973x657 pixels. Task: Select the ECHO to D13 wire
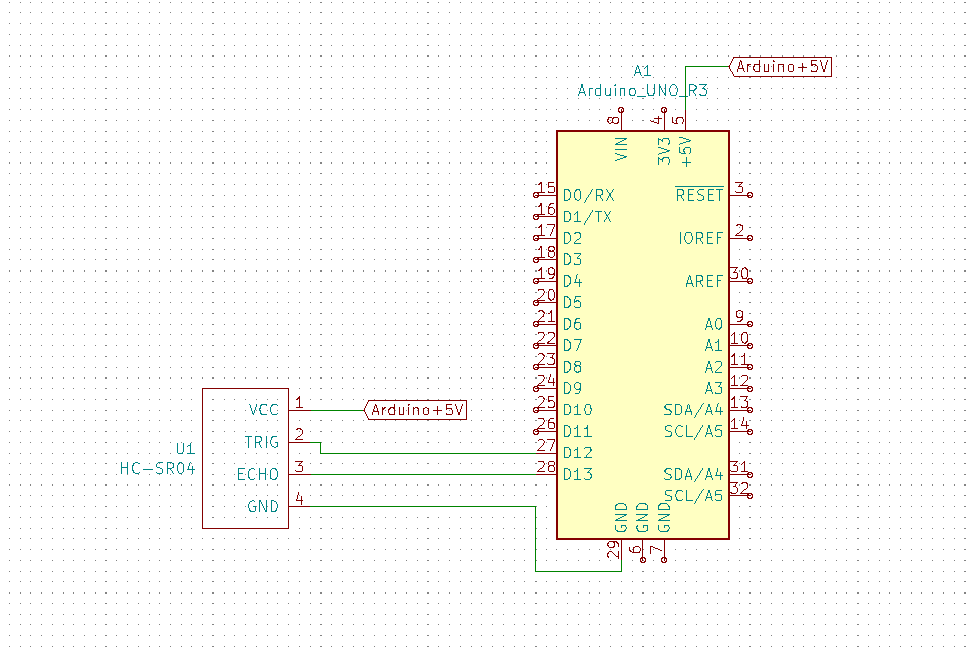[x=420, y=474]
